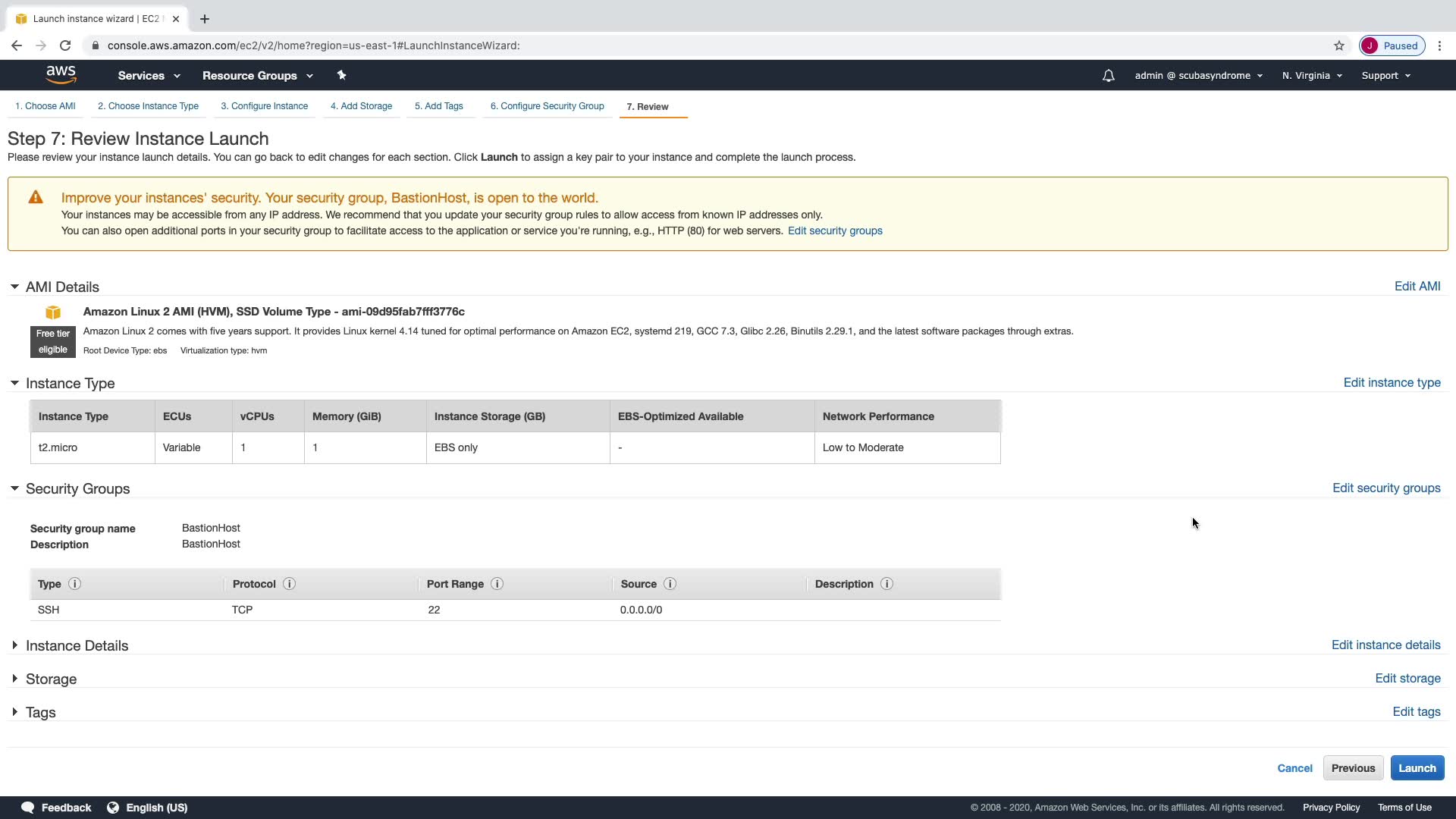Click the browser address bar URL
Screen dimensions: 1456x819
click(x=313, y=45)
